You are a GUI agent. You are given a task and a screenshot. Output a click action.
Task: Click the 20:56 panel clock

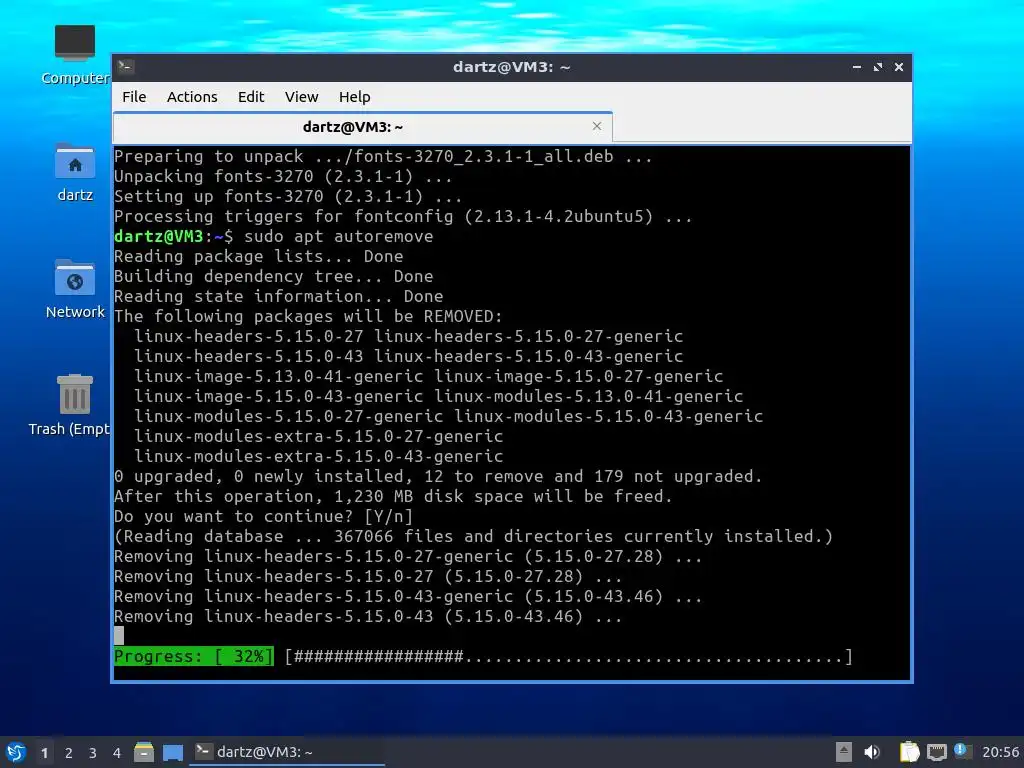coord(1000,752)
